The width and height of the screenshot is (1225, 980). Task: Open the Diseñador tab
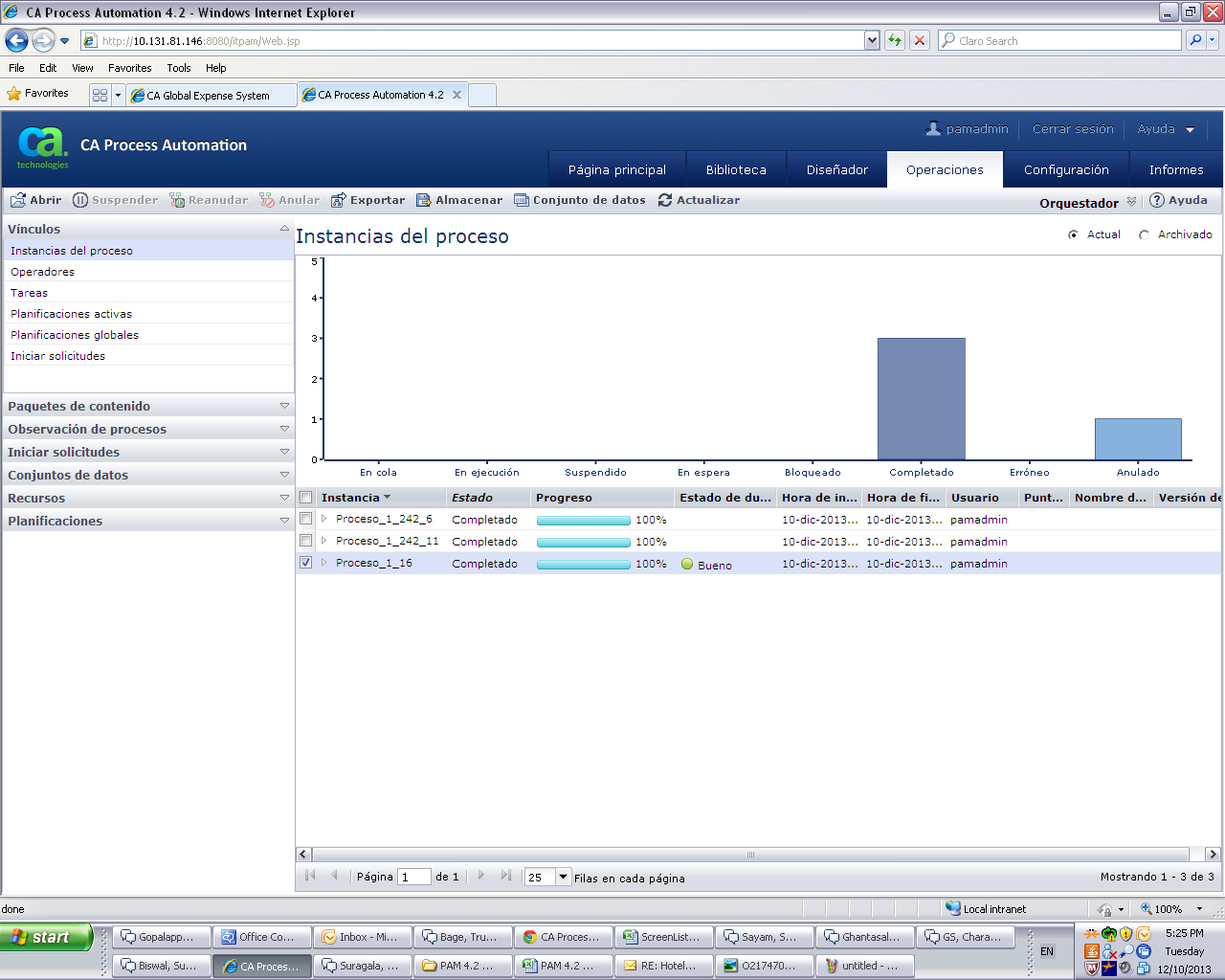tap(836, 169)
